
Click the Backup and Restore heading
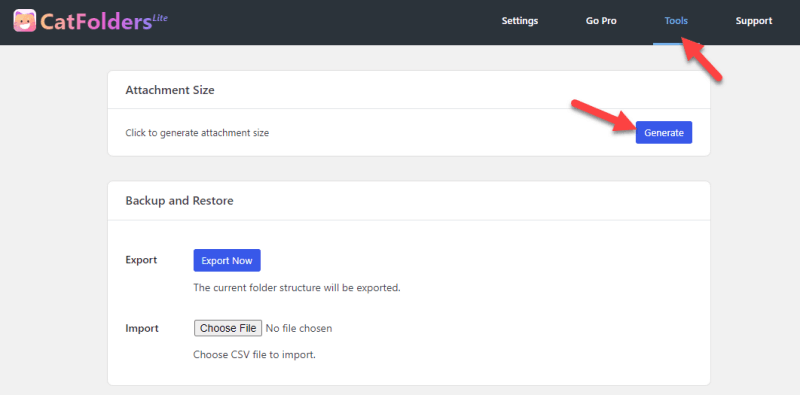tap(180, 201)
